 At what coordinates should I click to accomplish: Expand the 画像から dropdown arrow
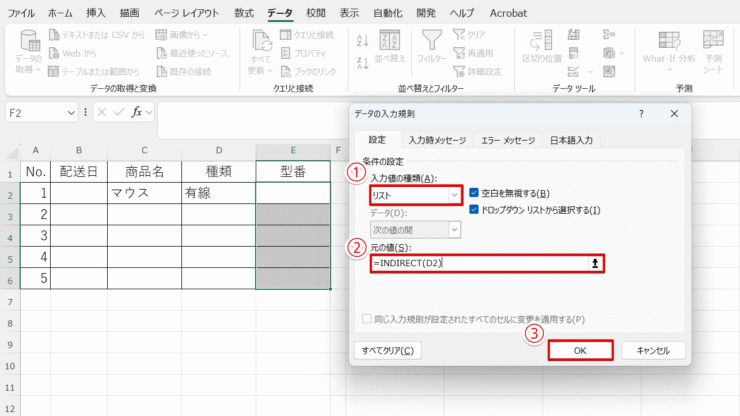coord(205,34)
